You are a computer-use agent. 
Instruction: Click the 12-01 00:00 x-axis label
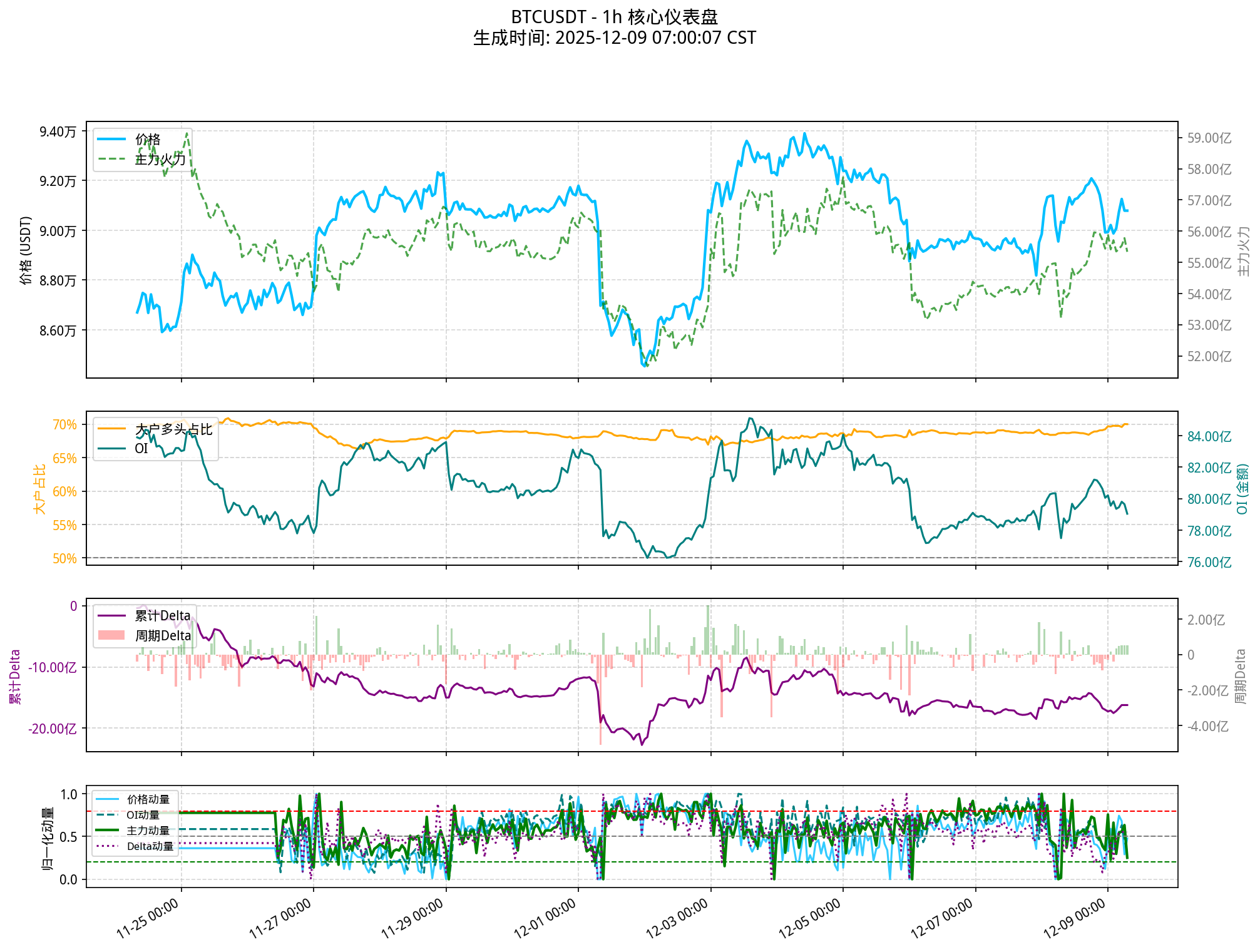coord(545,918)
